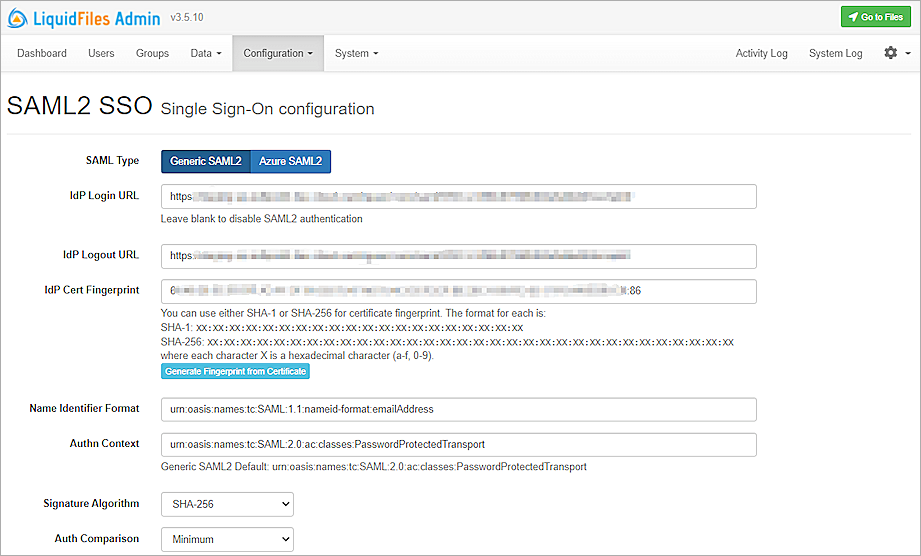Focus the IdP Cert Fingerprint field
921x556 pixels.
tap(459, 291)
